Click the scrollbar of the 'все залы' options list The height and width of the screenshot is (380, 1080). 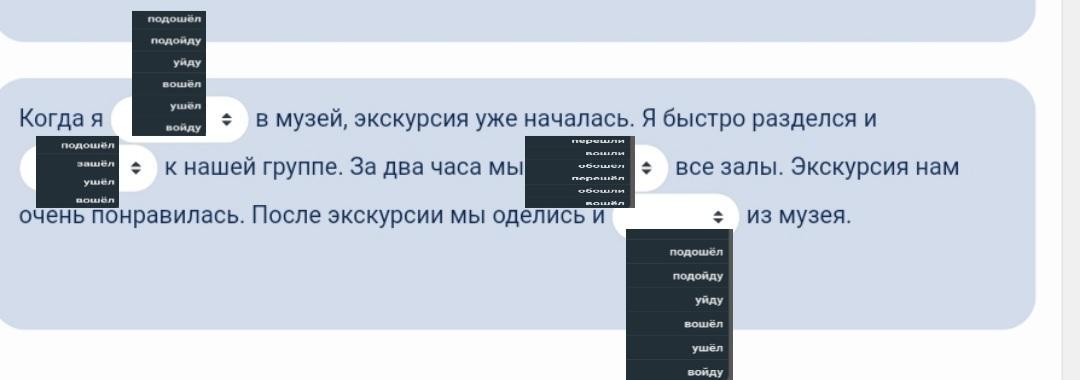(632, 172)
